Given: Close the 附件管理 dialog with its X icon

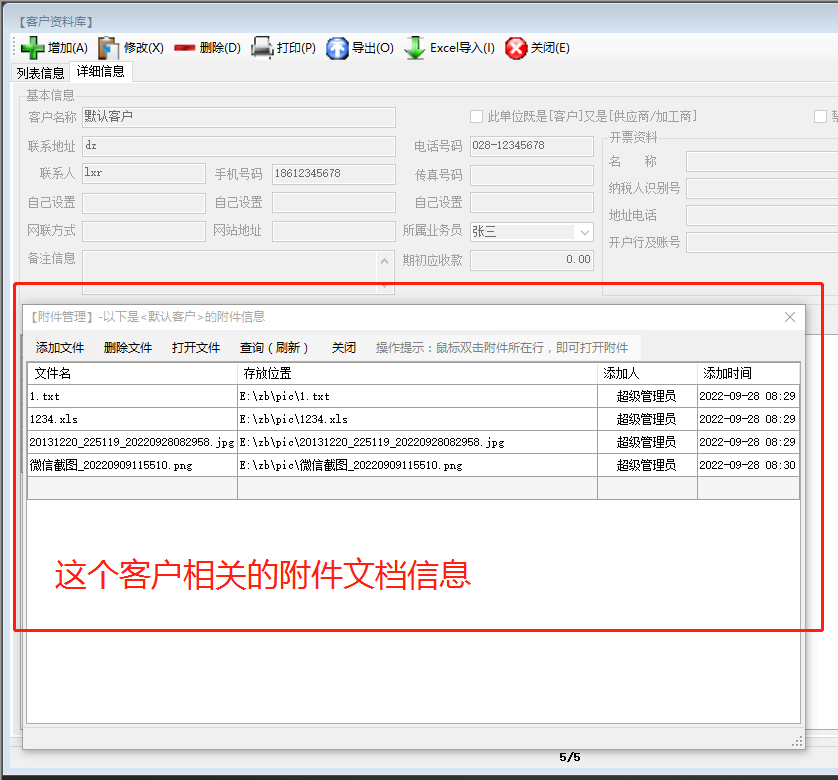Looking at the screenshot, I should (790, 317).
